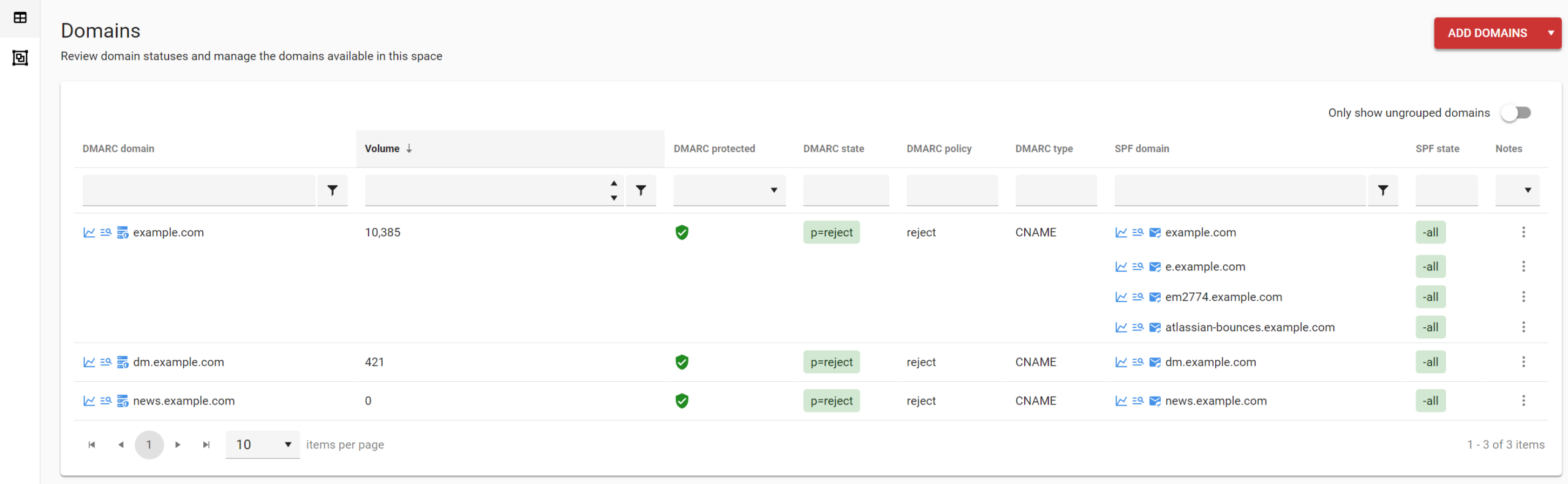1568x484 pixels.
Task: Click the search-list icon beside dm.example.com DMARC domain
Action: [106, 362]
